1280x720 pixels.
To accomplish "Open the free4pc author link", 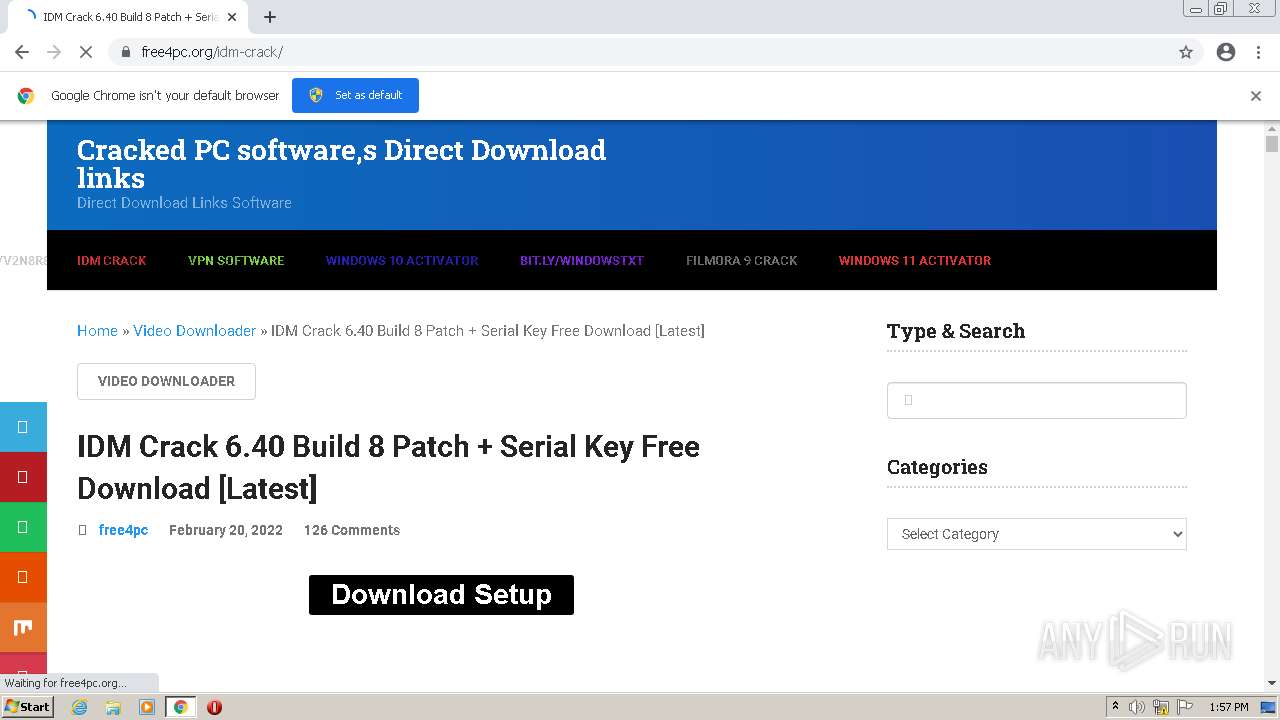I will 123,530.
